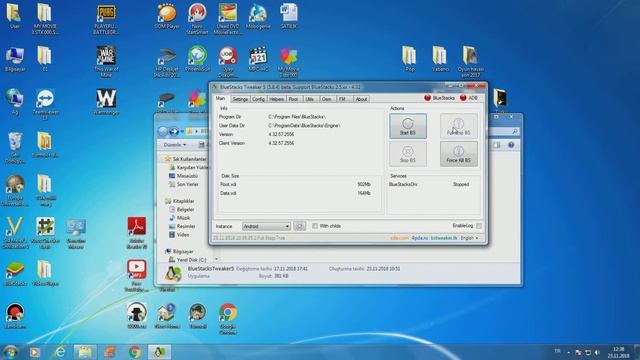Image resolution: width=640 pixels, height=360 pixels.
Task: Open the Utils tab
Action: (310, 99)
